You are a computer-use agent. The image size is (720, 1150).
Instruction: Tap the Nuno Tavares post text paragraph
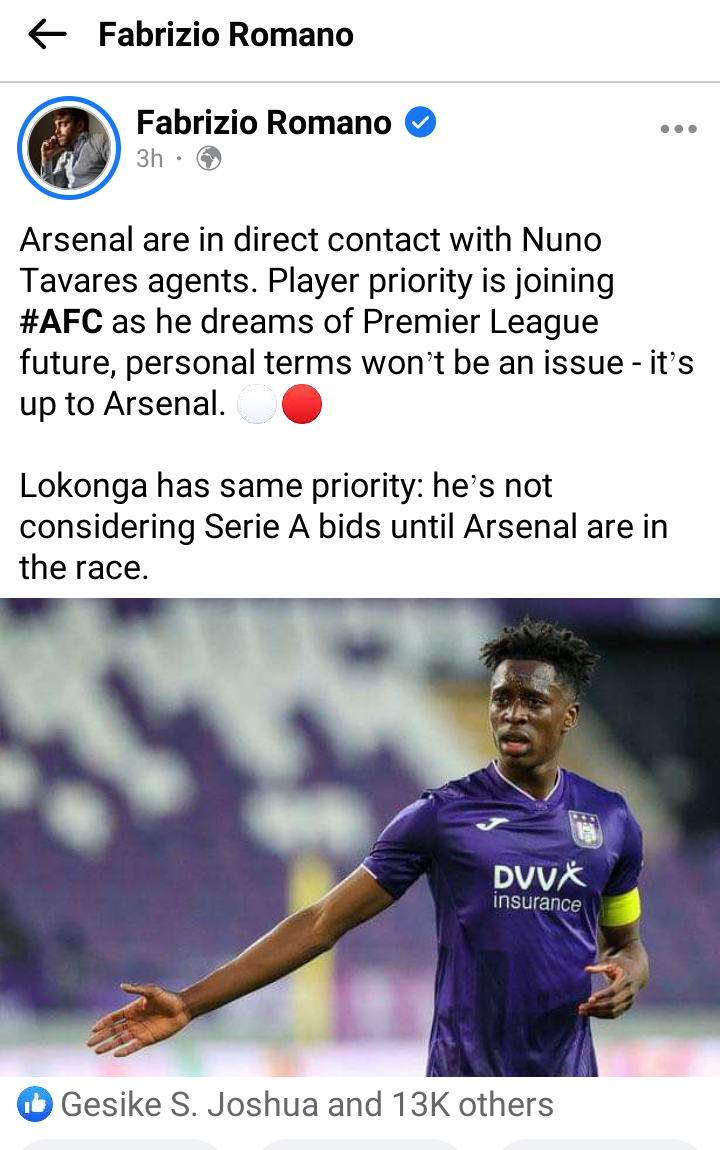pos(356,322)
